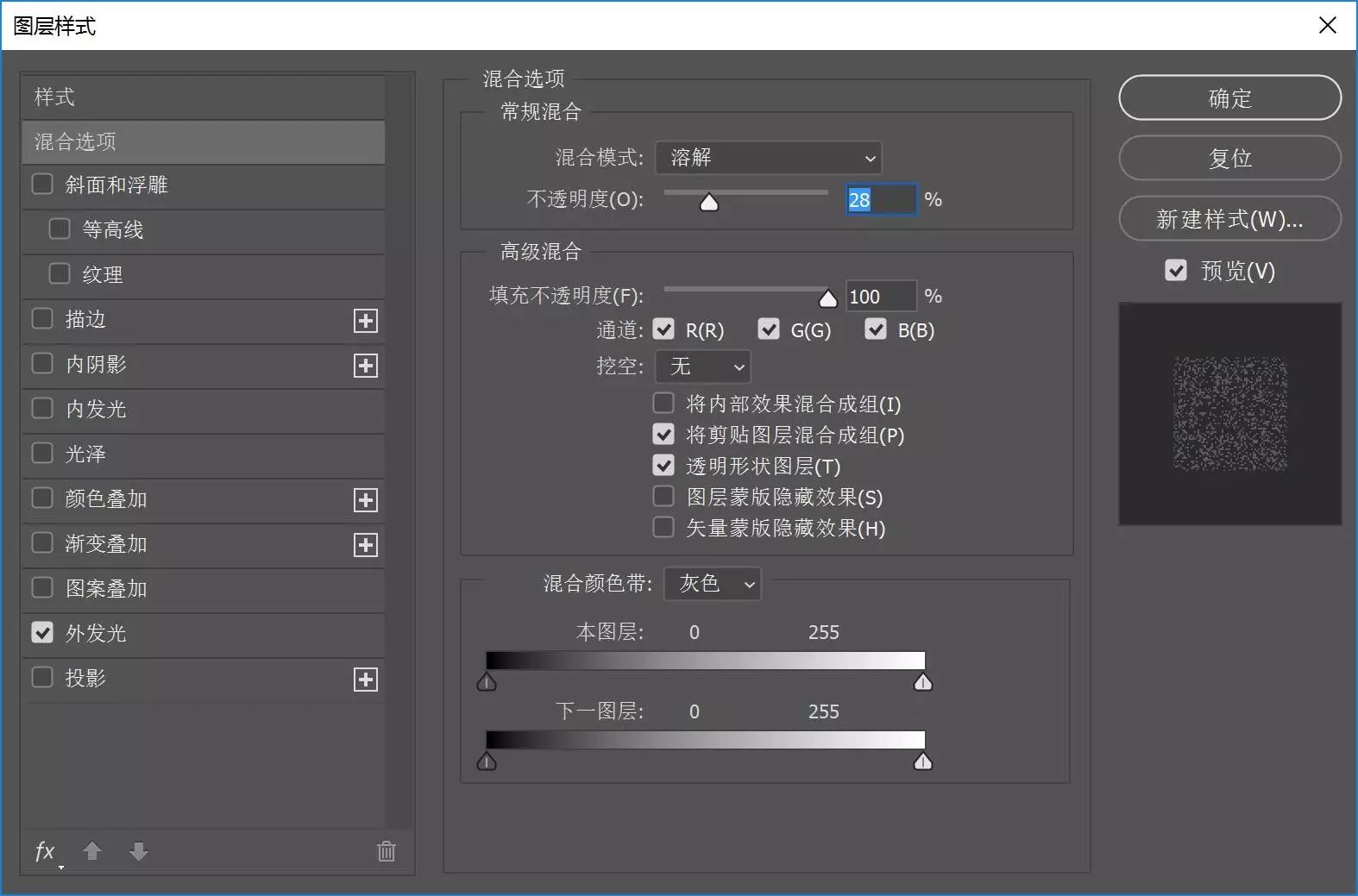Click the plus icon beside 描边
The width and height of the screenshot is (1358, 896).
pyautogui.click(x=366, y=321)
